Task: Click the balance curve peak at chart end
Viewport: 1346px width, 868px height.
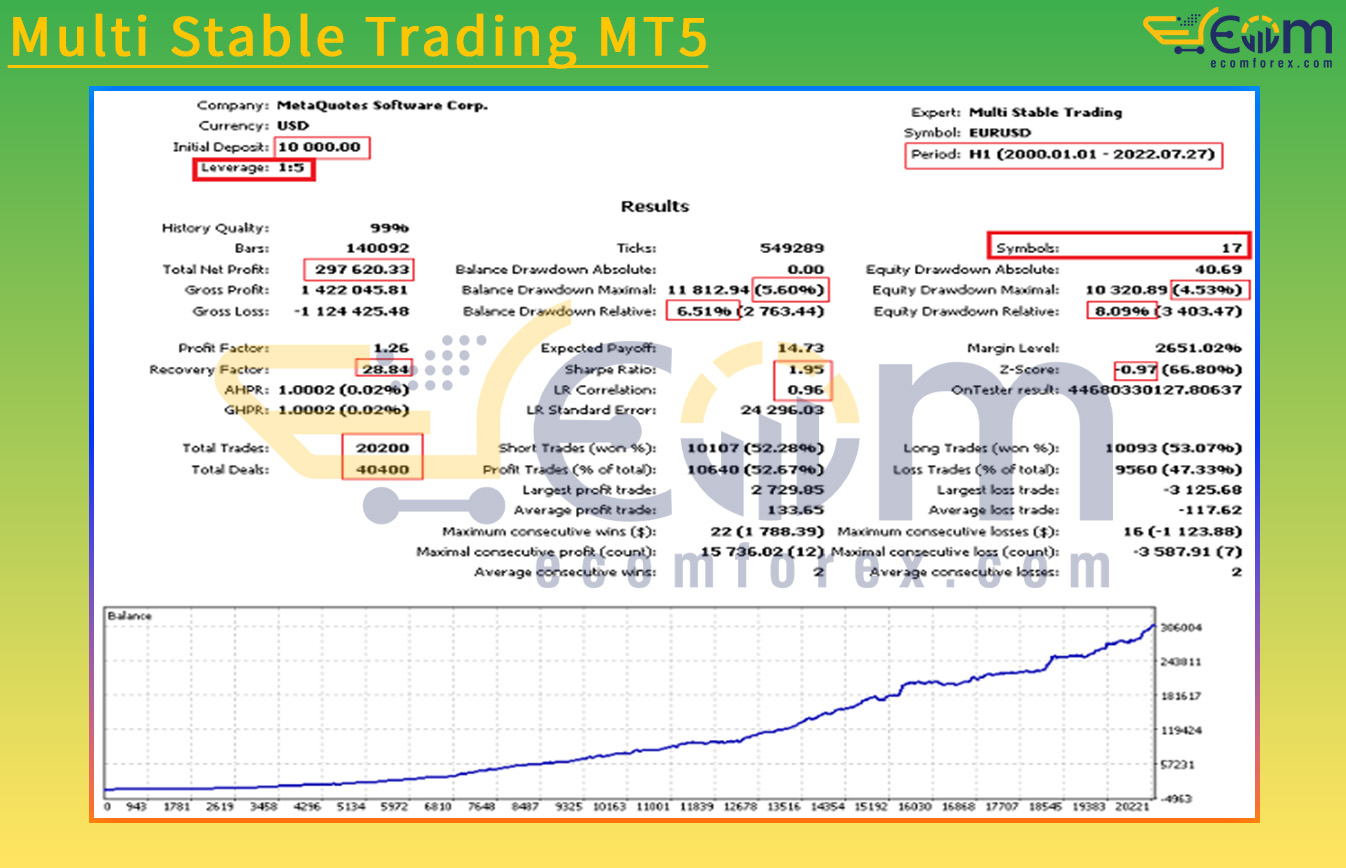Action: click(x=1153, y=626)
